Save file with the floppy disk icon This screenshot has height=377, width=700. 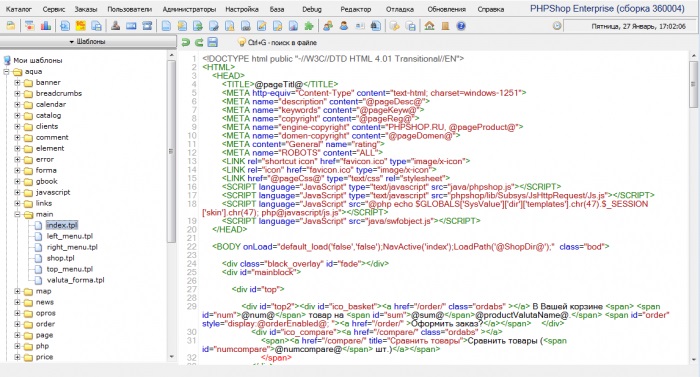coord(213,42)
